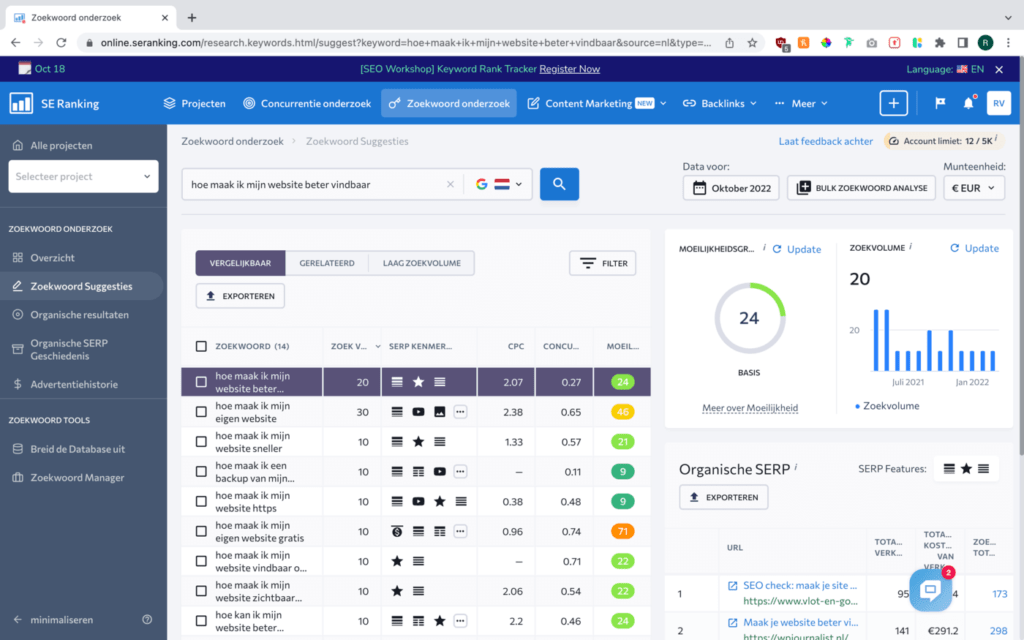This screenshot has width=1024, height=640.
Task: Click the tallest bar in Zoekvolume chart
Action: 877,340
